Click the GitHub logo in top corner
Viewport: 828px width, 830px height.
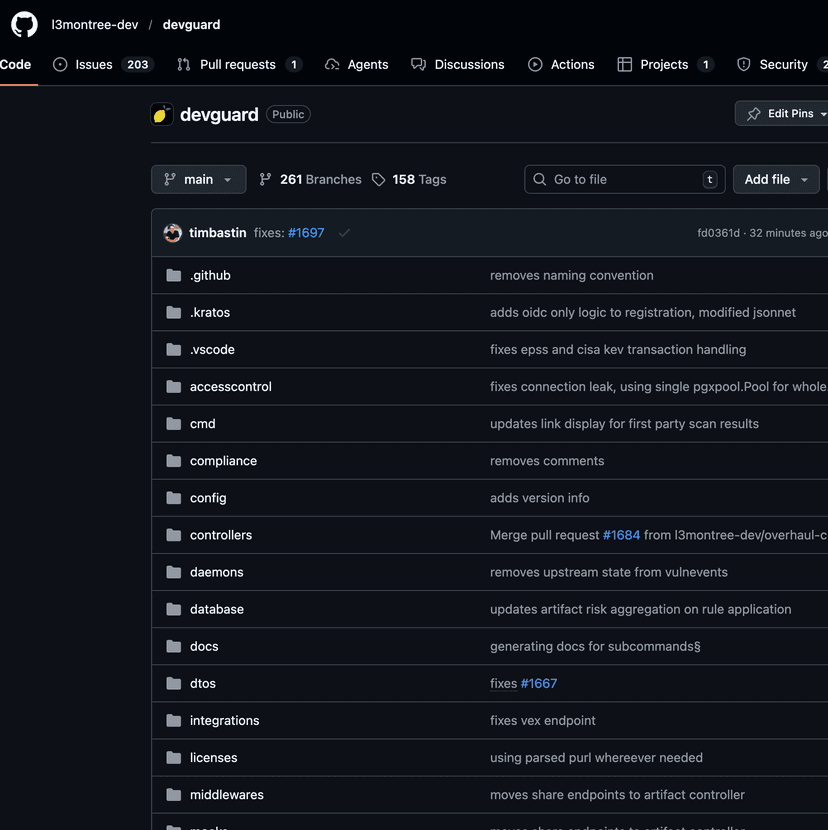coord(23,23)
